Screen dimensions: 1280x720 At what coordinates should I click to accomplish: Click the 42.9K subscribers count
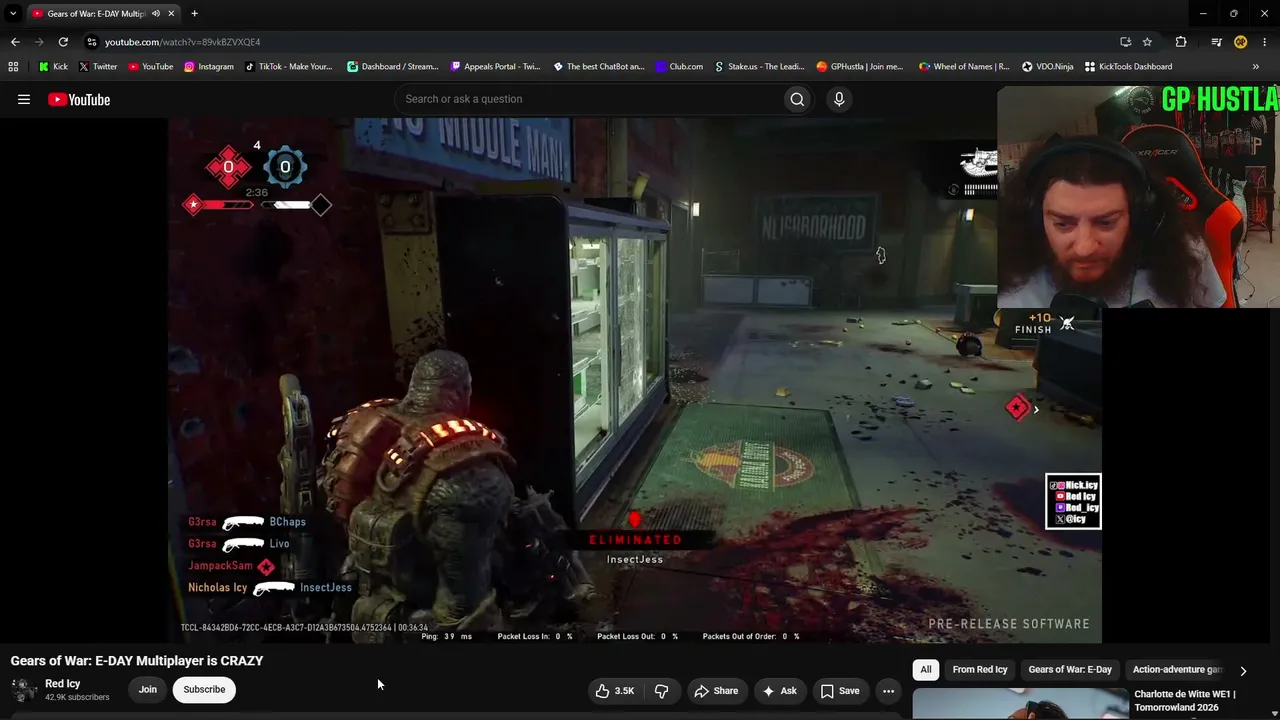(77, 697)
